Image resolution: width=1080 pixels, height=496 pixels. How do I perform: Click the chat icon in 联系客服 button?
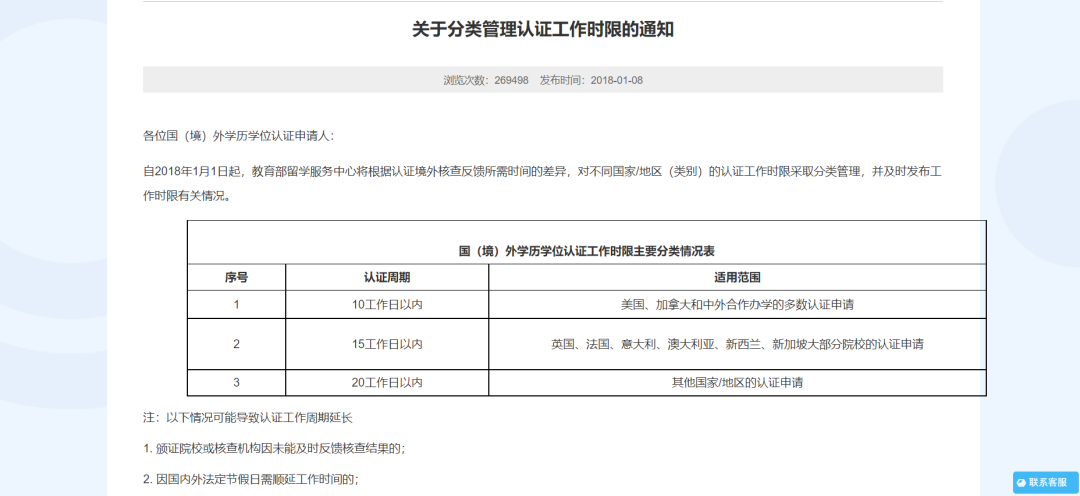click(x=1022, y=483)
